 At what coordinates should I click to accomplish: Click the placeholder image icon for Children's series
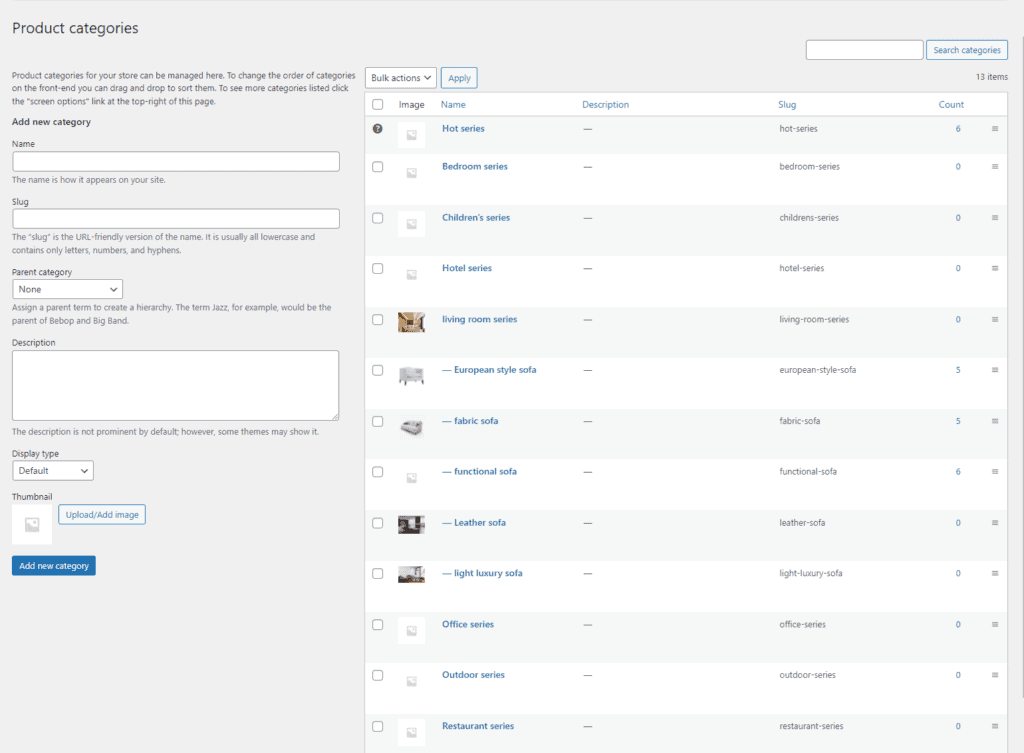pos(411,224)
